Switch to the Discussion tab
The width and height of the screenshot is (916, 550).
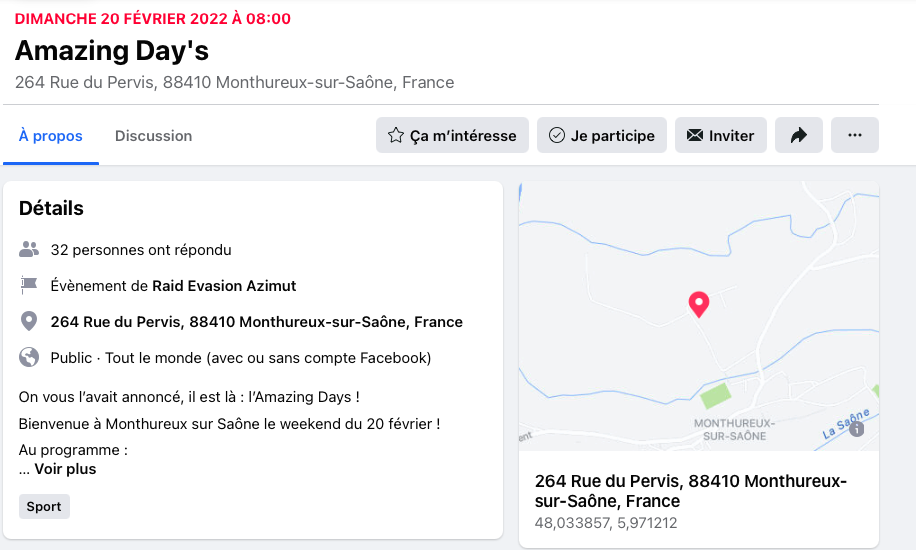pyautogui.click(x=153, y=136)
